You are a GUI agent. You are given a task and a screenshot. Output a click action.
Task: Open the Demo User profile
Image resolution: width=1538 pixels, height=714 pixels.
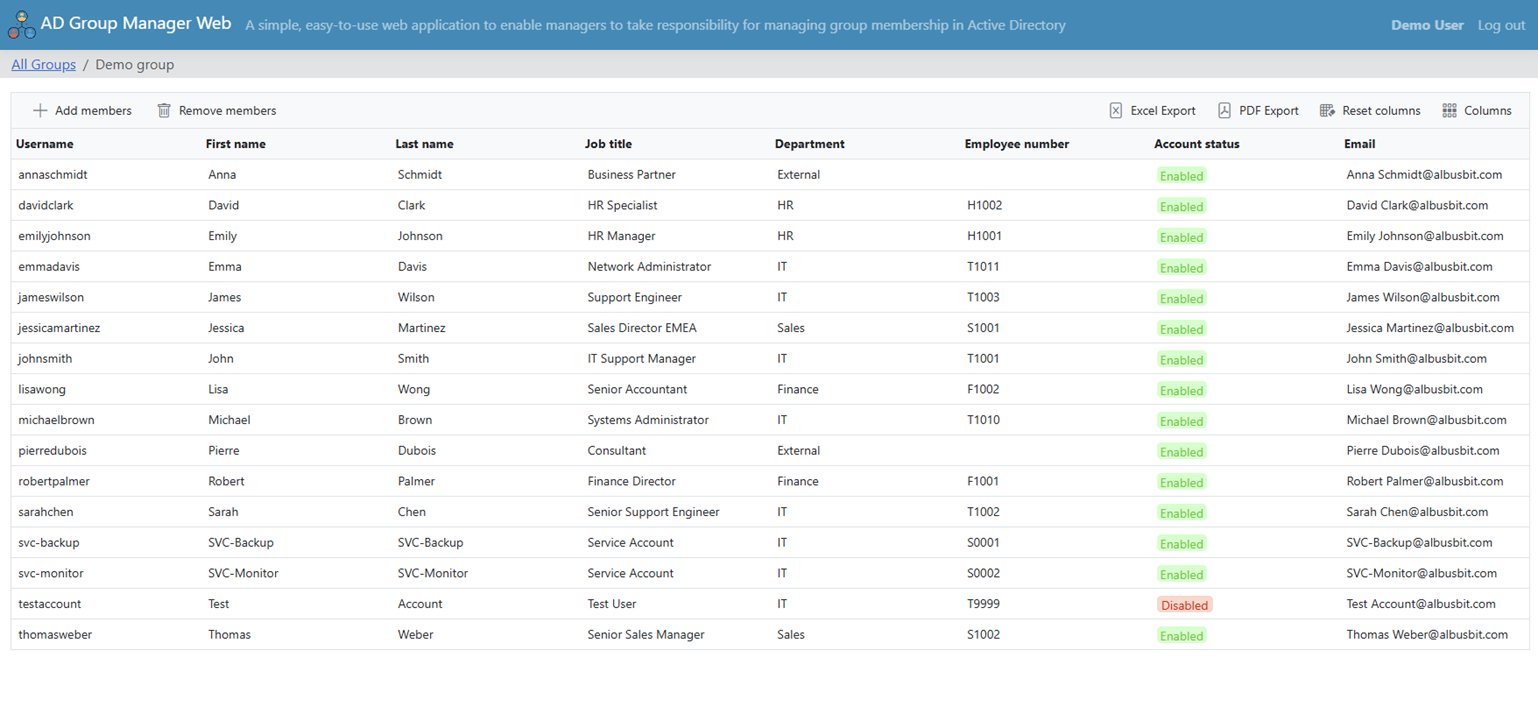pos(1427,25)
